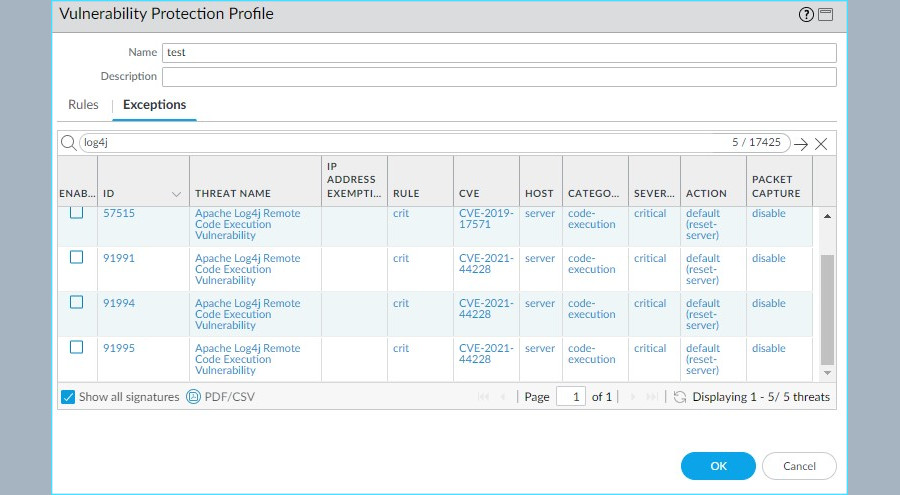
Task: Click the PDF/CSV export icon
Action: pos(193,397)
